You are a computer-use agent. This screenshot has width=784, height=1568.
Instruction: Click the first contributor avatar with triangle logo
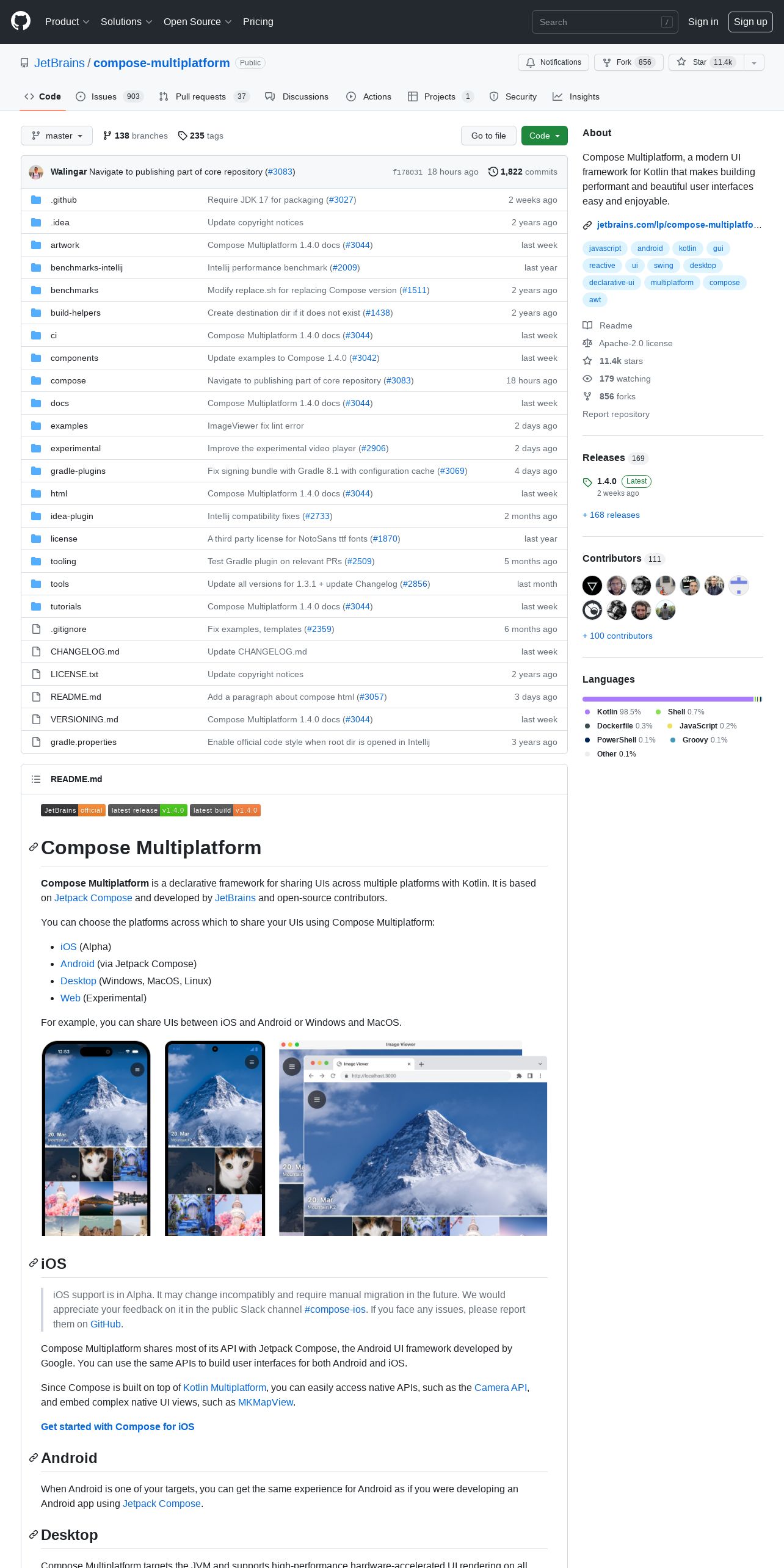click(x=592, y=586)
